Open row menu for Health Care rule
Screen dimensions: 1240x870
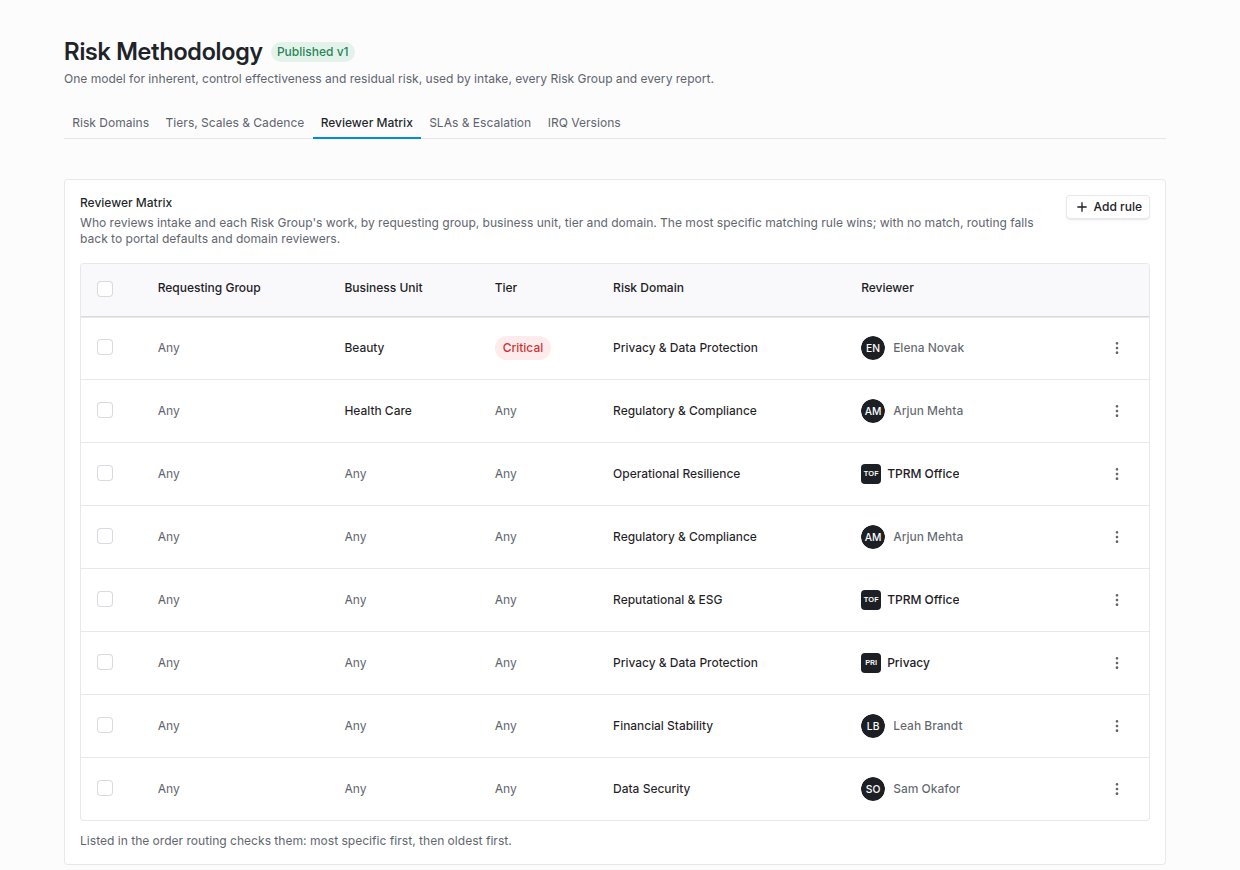1117,411
